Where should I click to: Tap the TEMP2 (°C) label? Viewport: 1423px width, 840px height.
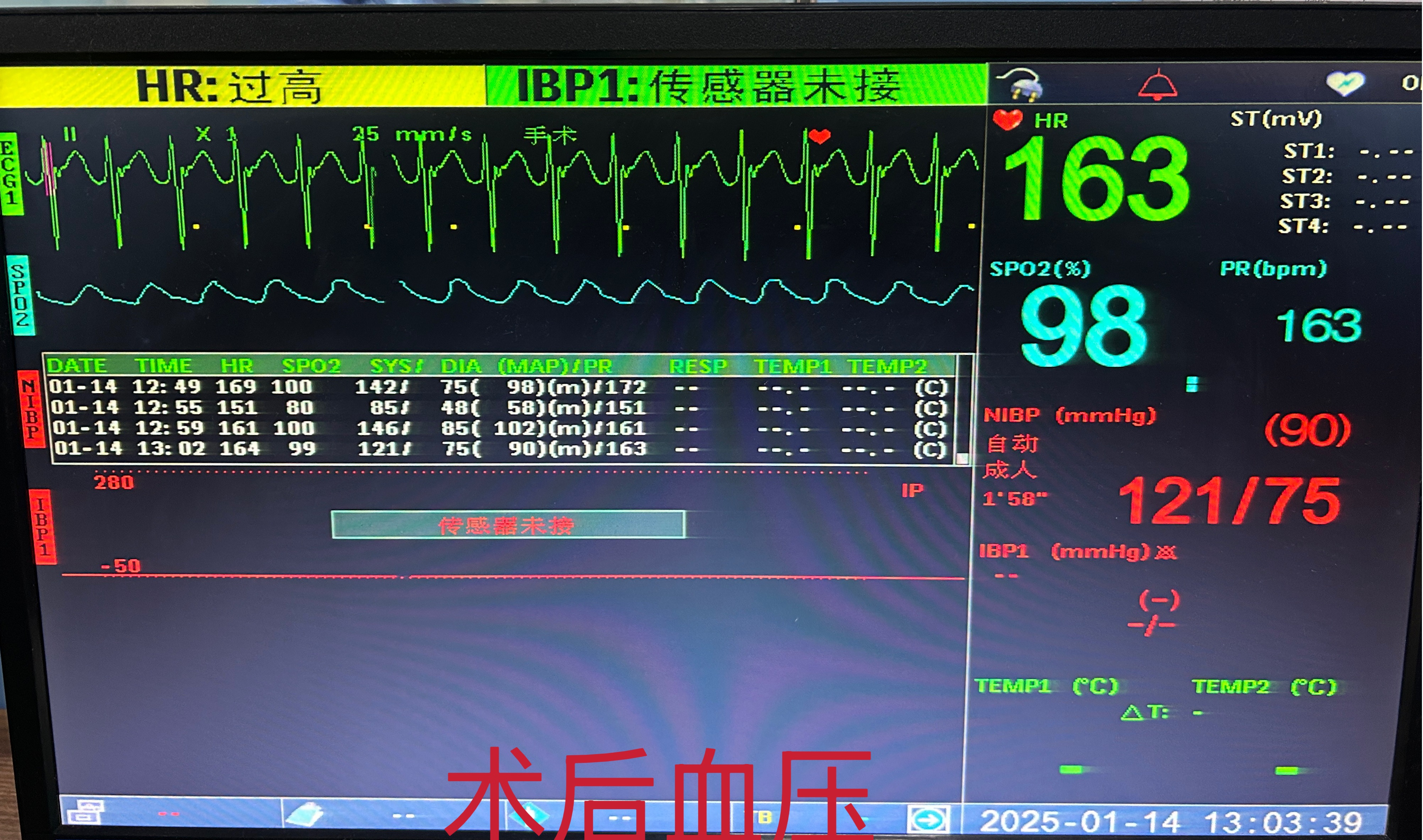1265,687
